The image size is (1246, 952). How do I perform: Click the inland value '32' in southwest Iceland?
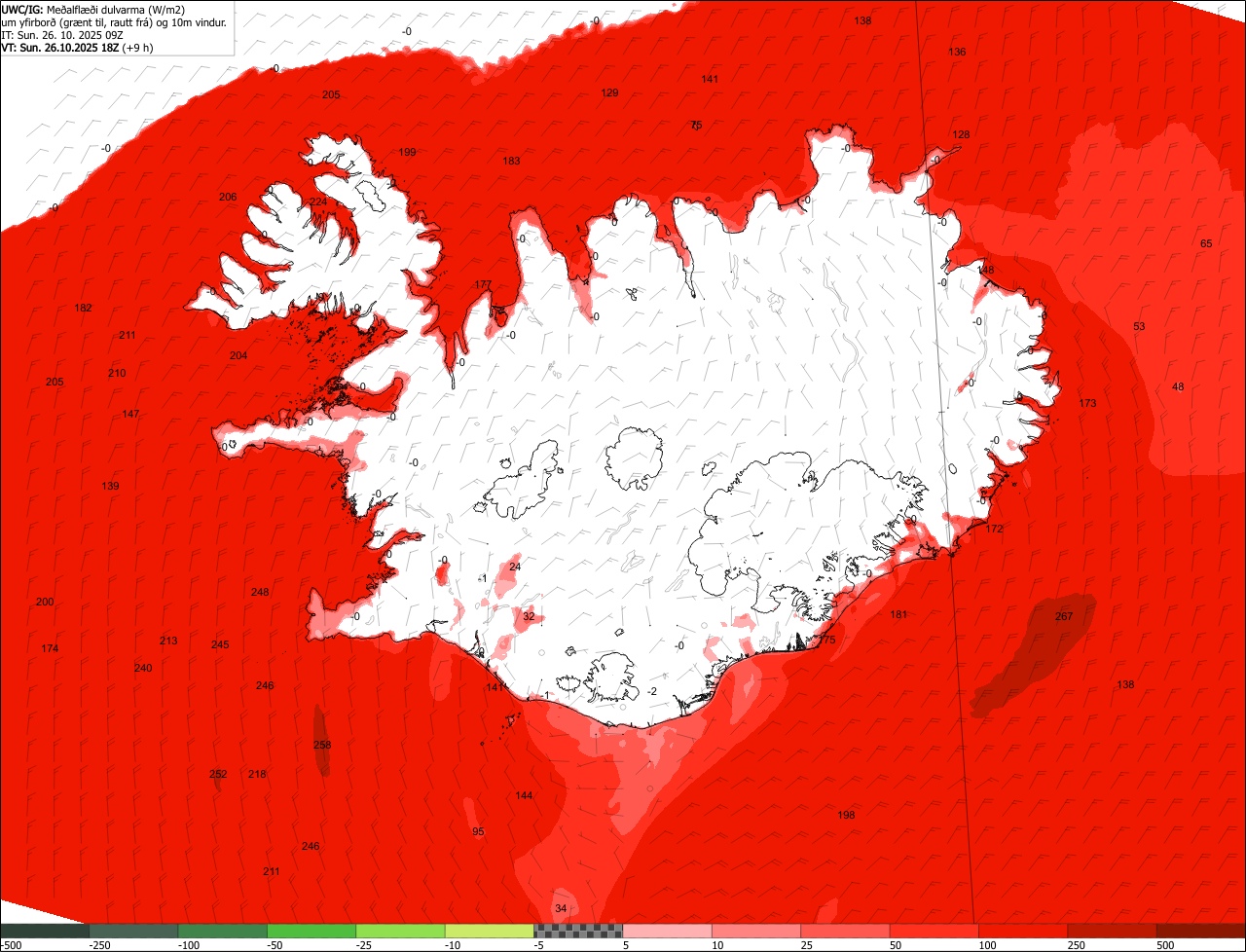[529, 617]
